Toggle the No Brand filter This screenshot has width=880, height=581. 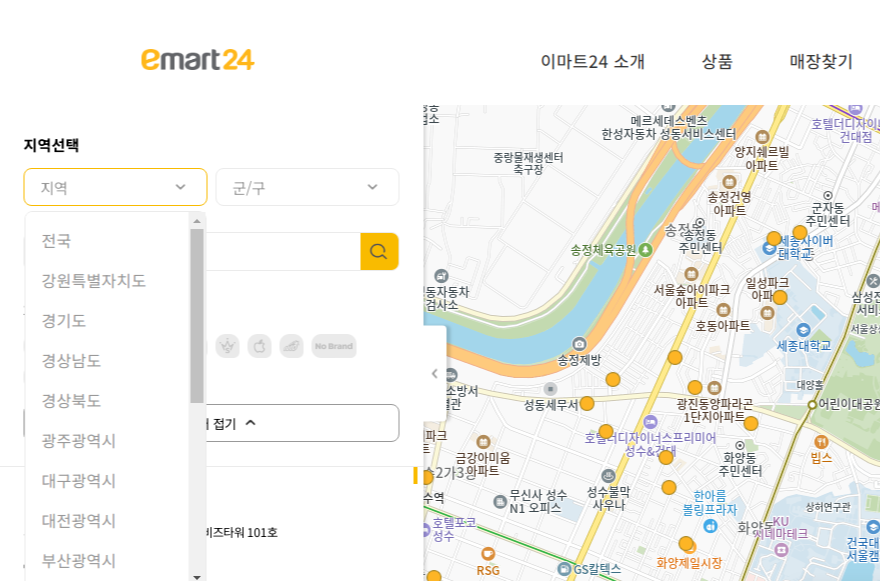click(334, 346)
